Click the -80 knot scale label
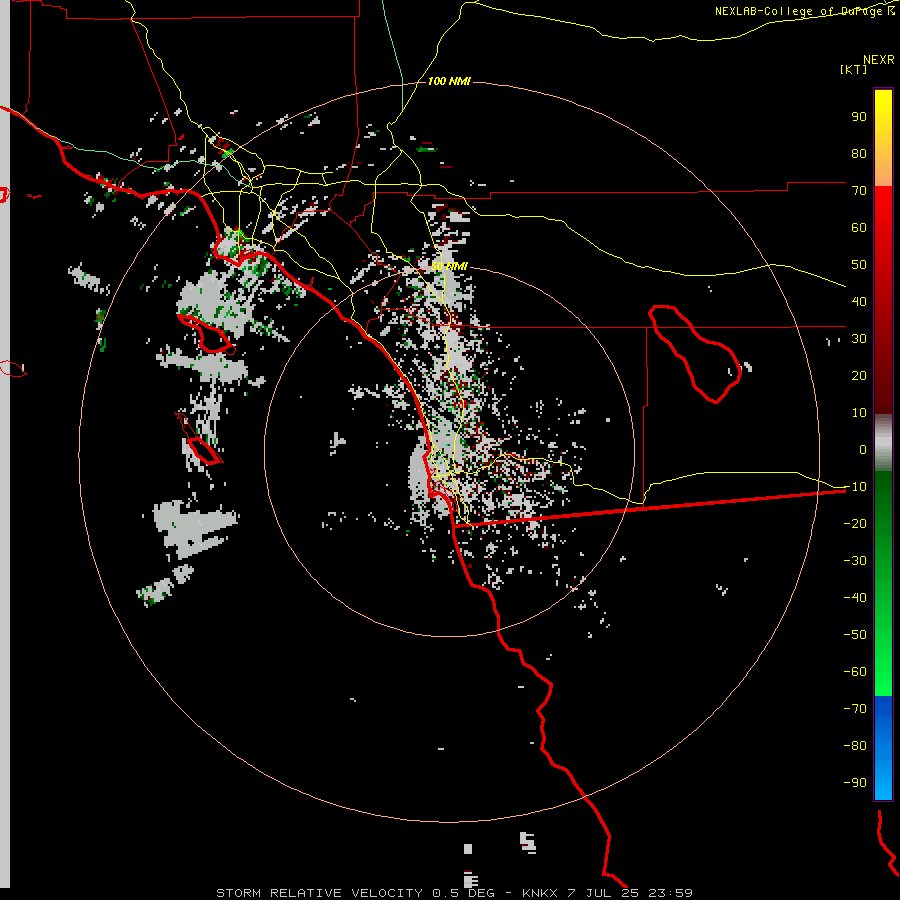The height and width of the screenshot is (900, 900). [x=855, y=746]
